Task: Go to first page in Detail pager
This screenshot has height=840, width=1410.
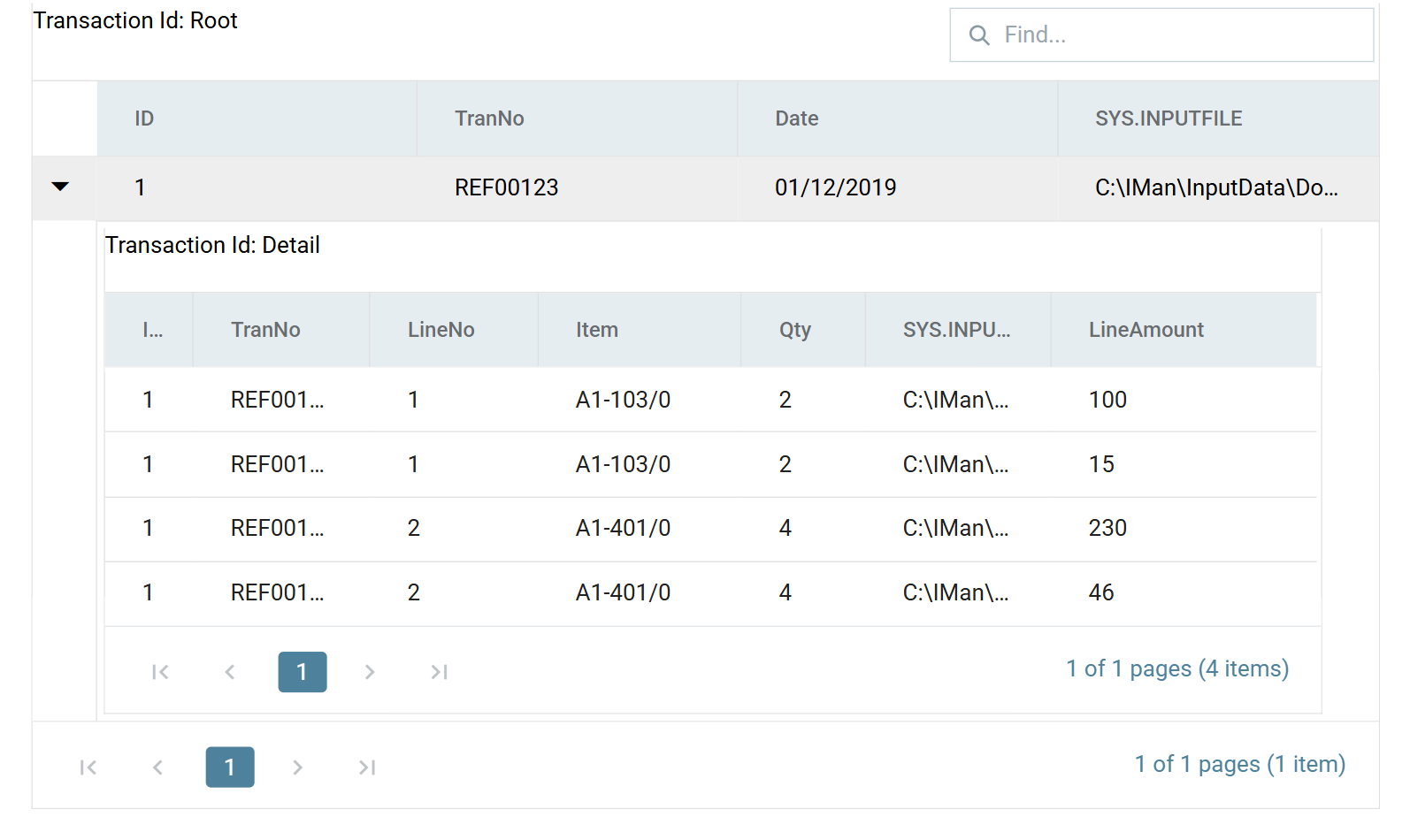Action: (x=160, y=672)
